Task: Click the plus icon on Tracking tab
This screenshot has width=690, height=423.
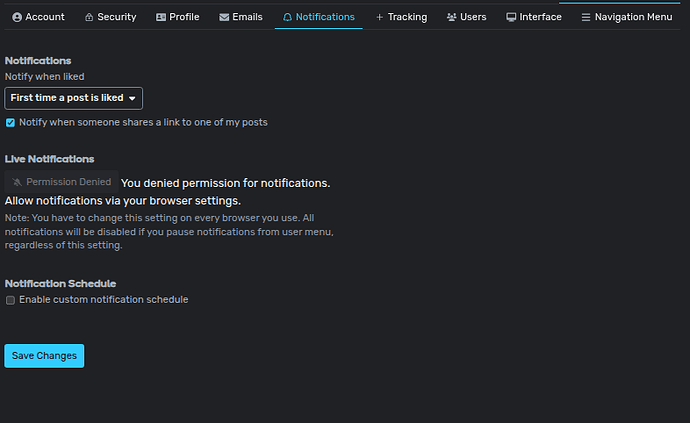Action: [x=379, y=17]
